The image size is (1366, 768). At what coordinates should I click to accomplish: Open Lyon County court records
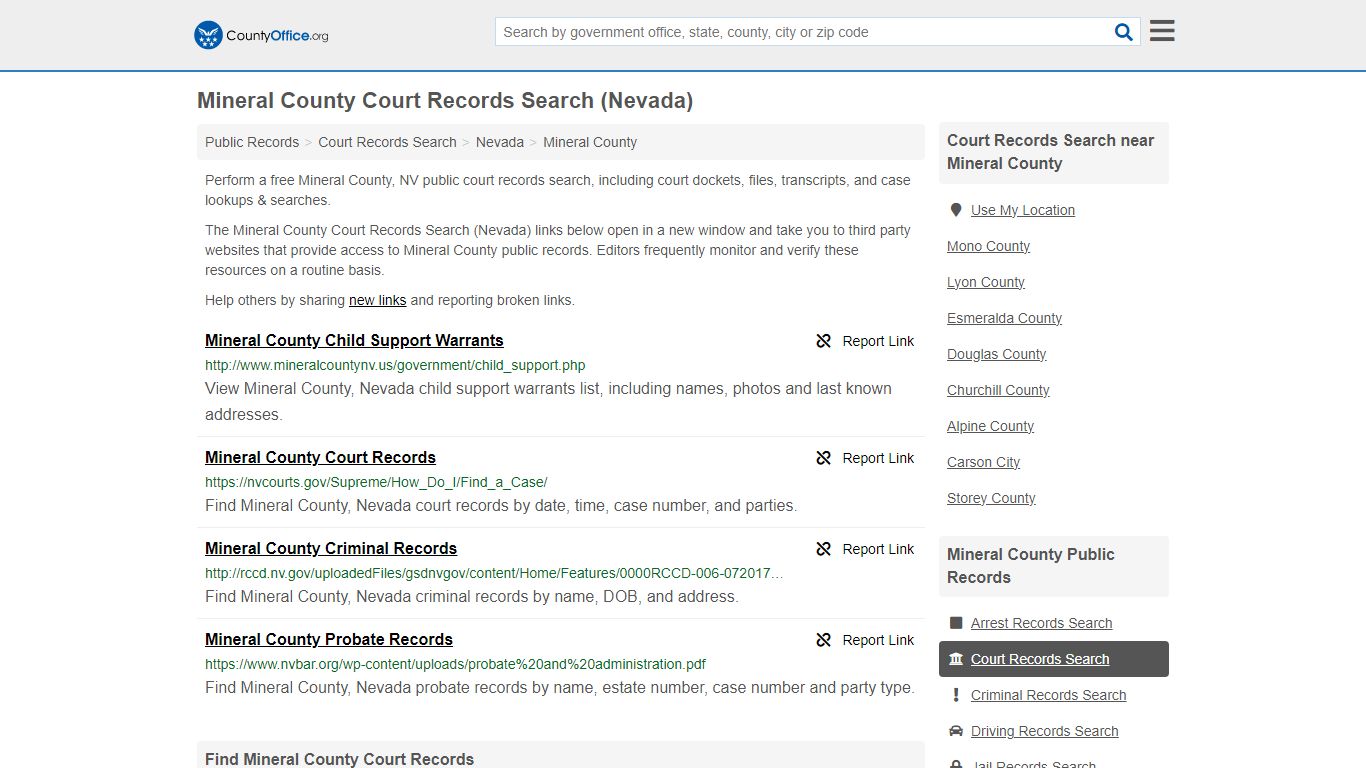pos(986,282)
